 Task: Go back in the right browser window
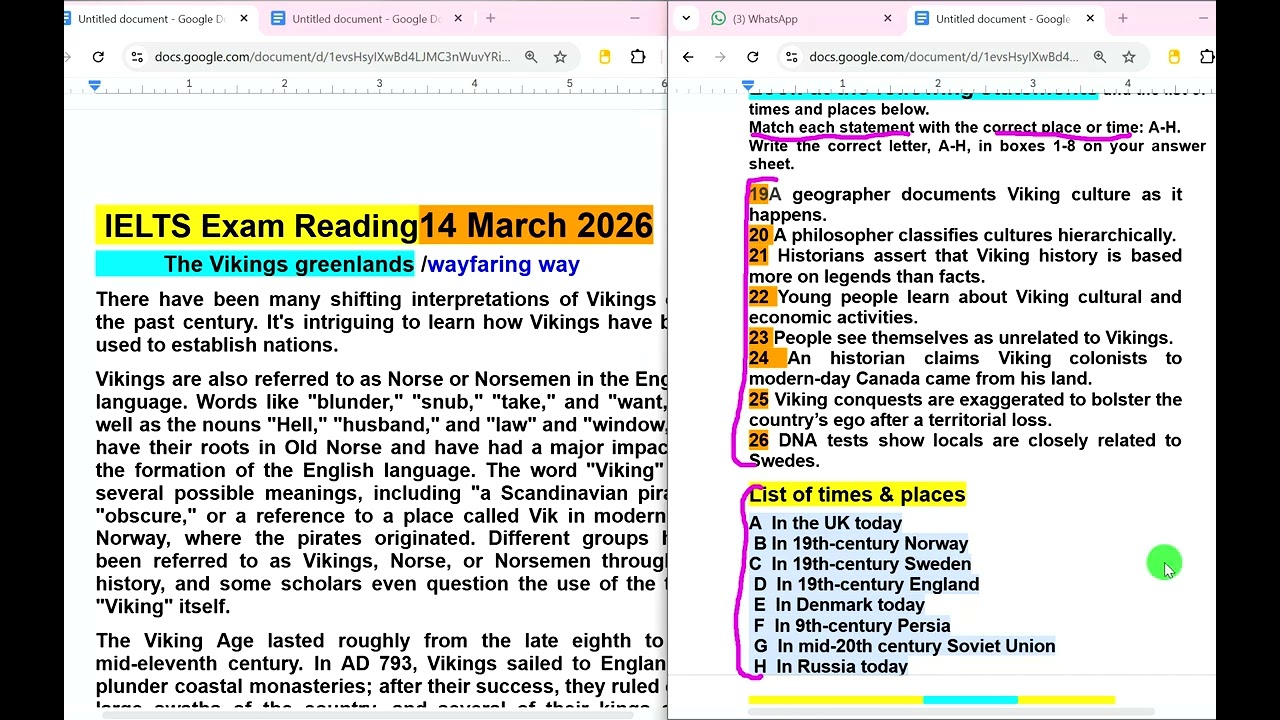[688, 57]
